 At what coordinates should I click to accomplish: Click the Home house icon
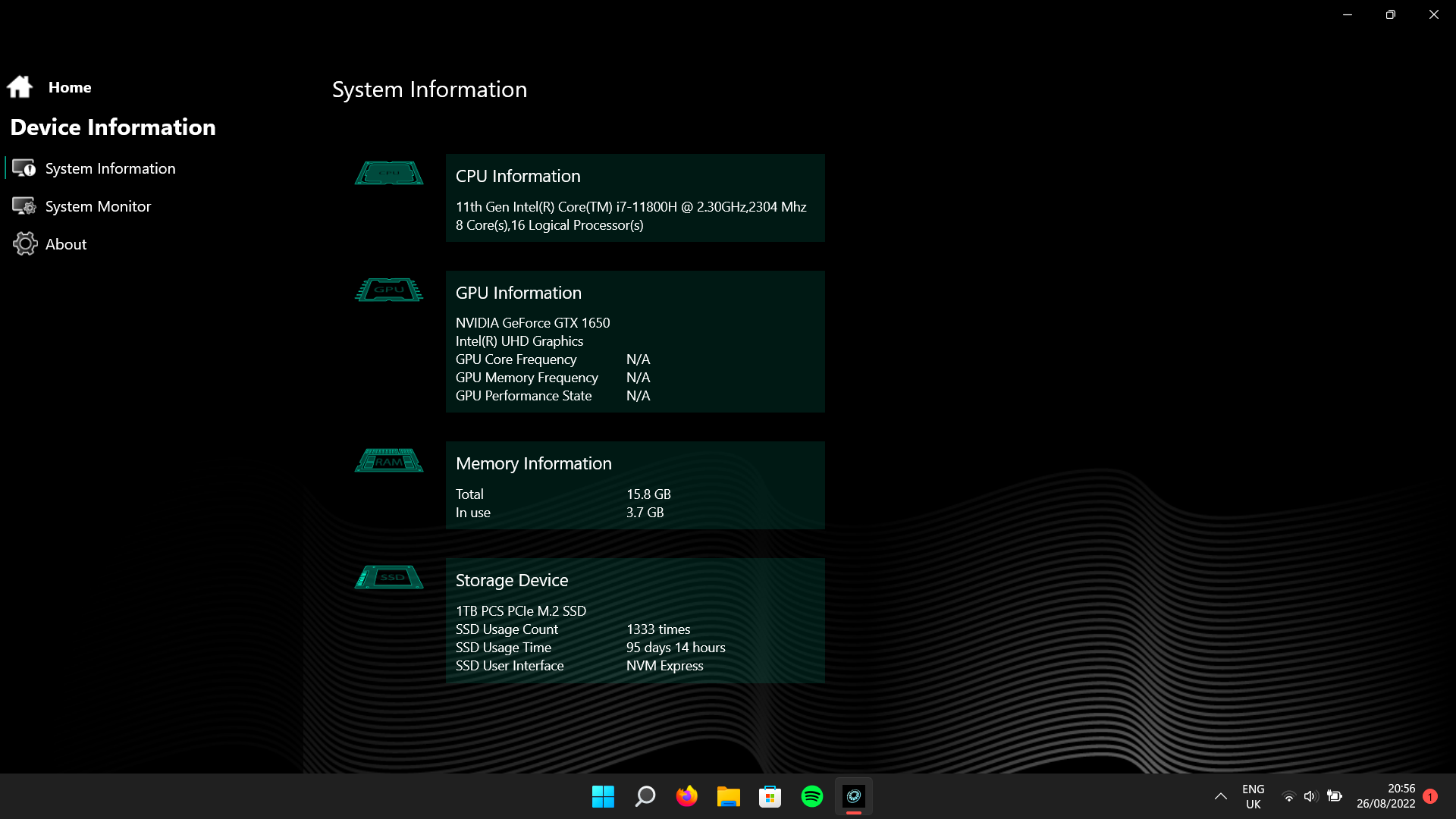pos(20,87)
